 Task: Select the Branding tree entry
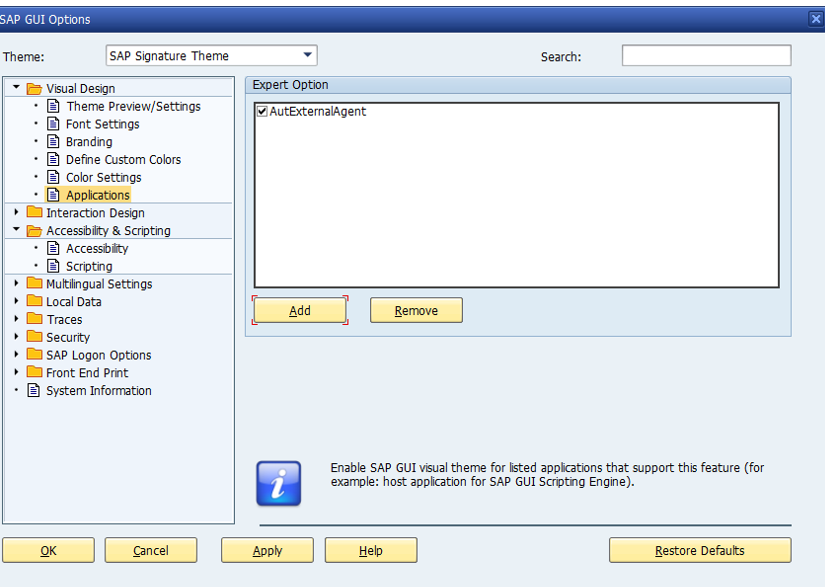(89, 142)
